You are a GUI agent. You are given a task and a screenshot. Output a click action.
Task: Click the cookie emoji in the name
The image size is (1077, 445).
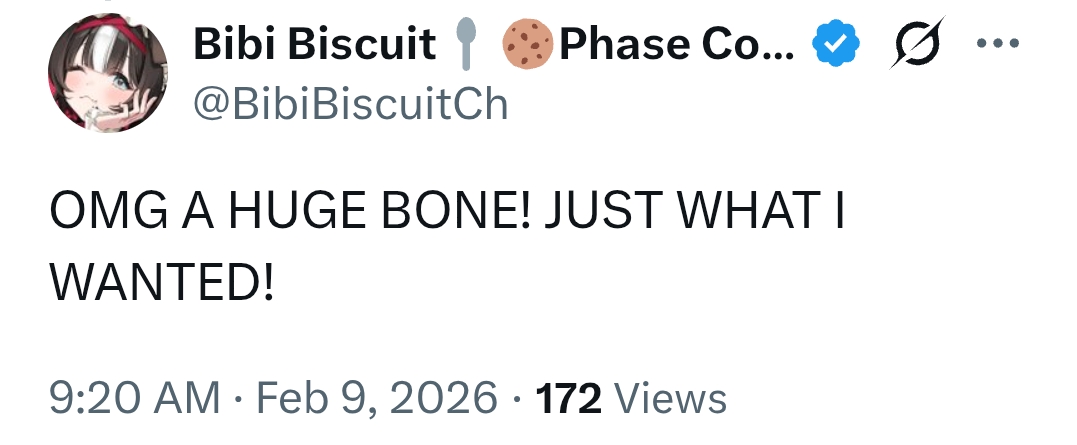pos(528,44)
